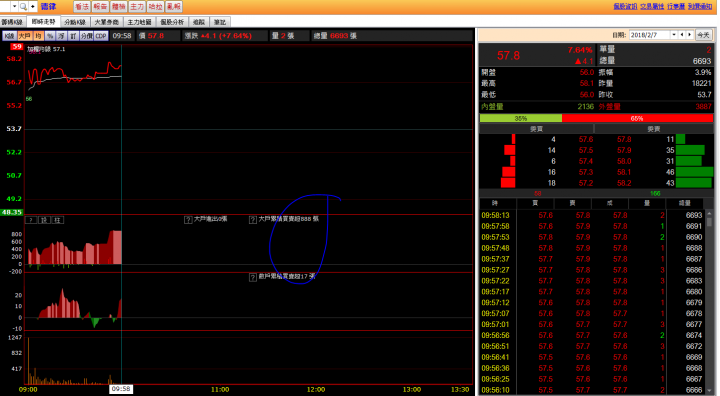The width and height of the screenshot is (720, 396).
Task: Click the ? help icon in large-holder panel
Action: tap(31, 220)
